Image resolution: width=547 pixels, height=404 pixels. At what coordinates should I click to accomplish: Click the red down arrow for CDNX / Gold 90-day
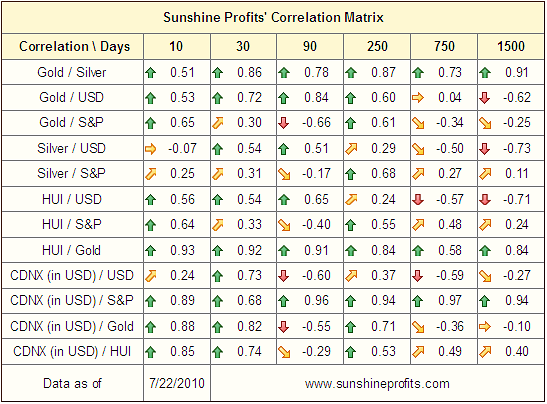[284, 327]
